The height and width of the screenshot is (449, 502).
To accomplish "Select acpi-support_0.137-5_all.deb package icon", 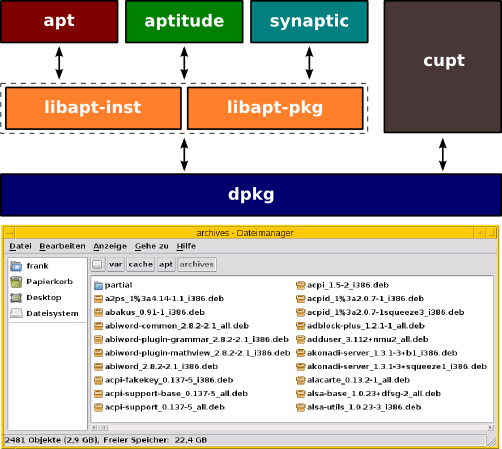I will click(98, 407).
